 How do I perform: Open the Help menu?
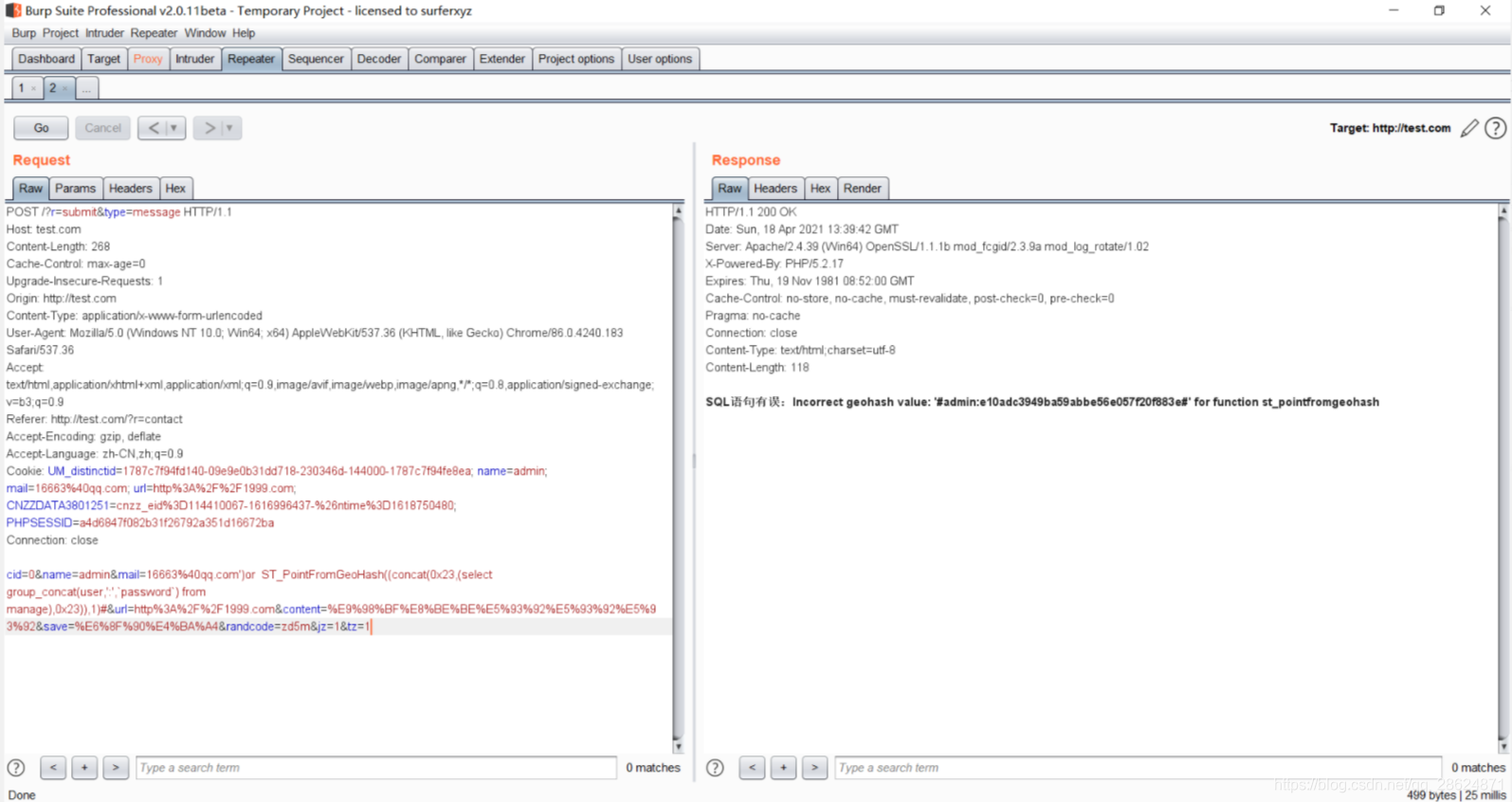[x=244, y=33]
